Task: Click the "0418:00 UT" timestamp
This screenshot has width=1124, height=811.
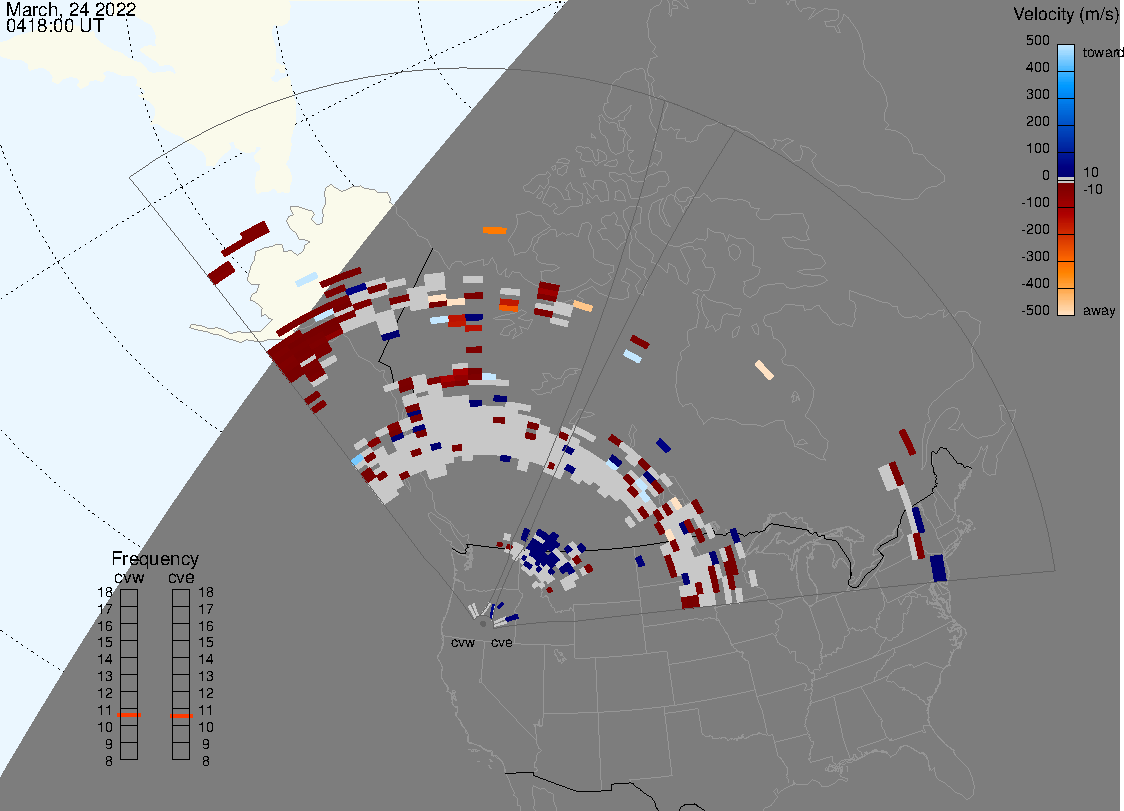Action: [54, 26]
